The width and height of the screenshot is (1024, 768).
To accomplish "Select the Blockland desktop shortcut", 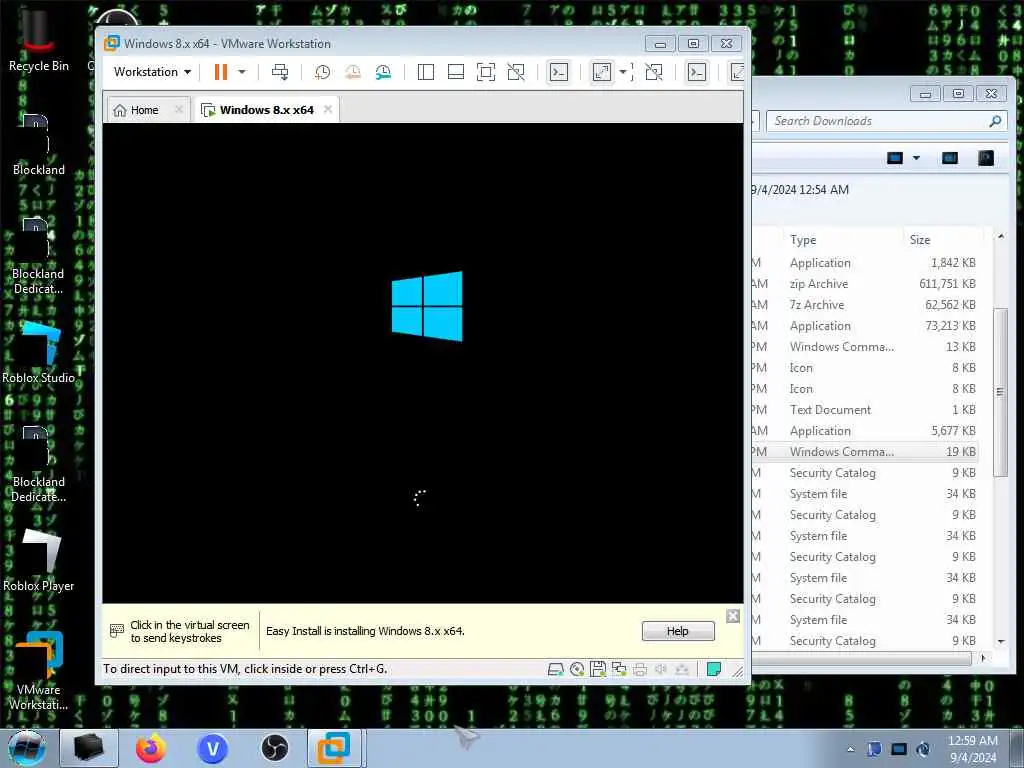I will pos(39,145).
